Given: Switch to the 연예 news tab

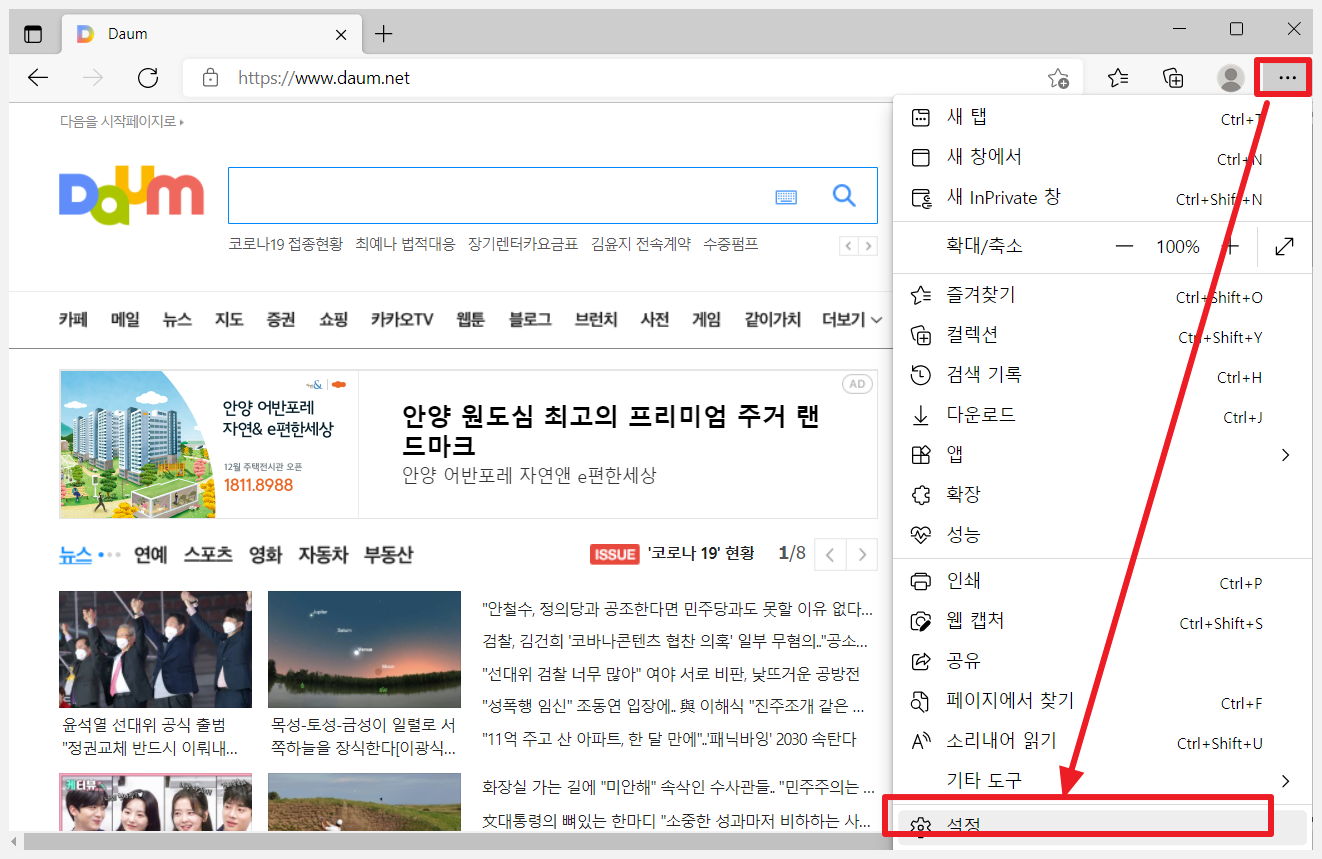Looking at the screenshot, I should click(x=151, y=554).
